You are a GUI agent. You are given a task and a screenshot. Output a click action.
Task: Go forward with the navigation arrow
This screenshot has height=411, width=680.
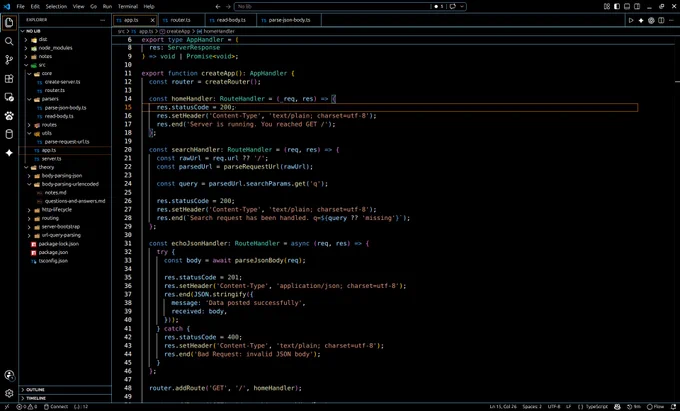pos(229,7)
